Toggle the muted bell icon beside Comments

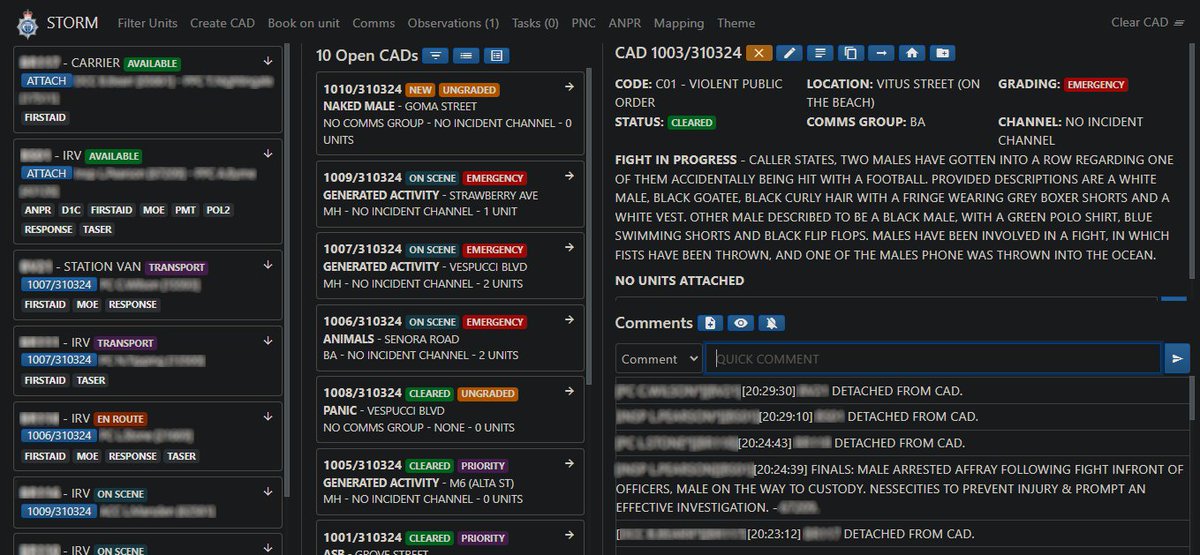(771, 323)
